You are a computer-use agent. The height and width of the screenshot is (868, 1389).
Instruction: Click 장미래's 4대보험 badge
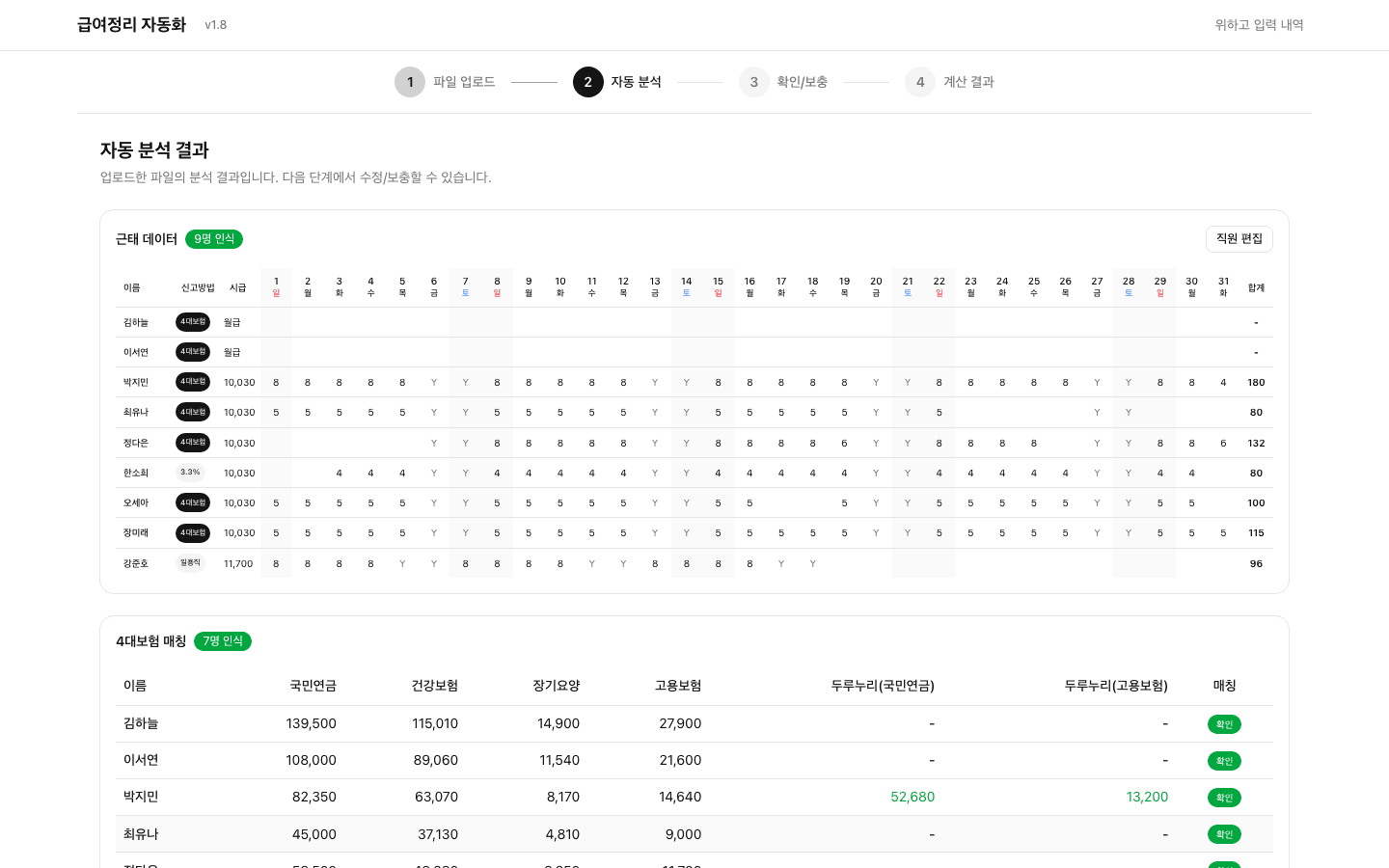[193, 532]
